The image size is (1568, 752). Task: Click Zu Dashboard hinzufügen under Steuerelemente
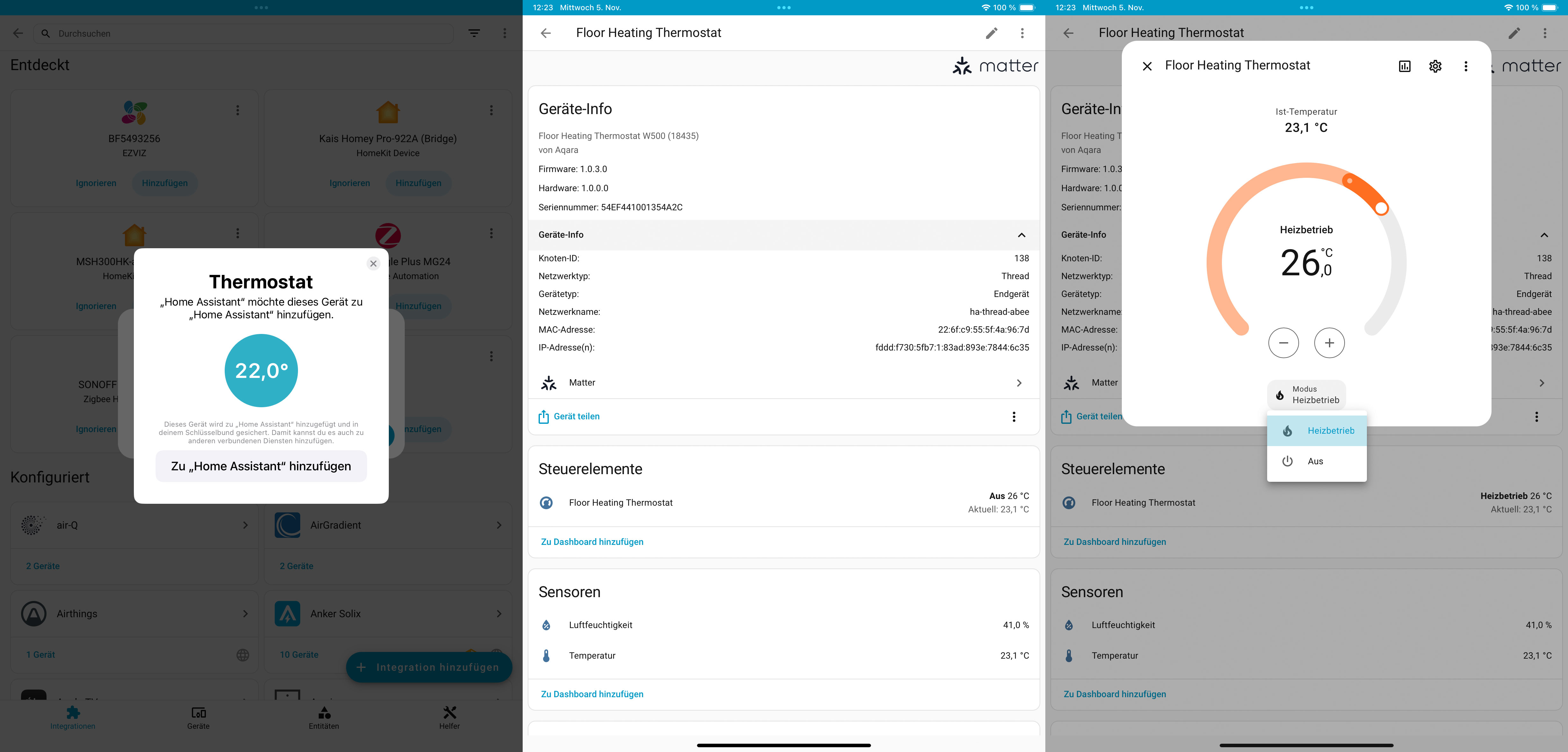(592, 541)
